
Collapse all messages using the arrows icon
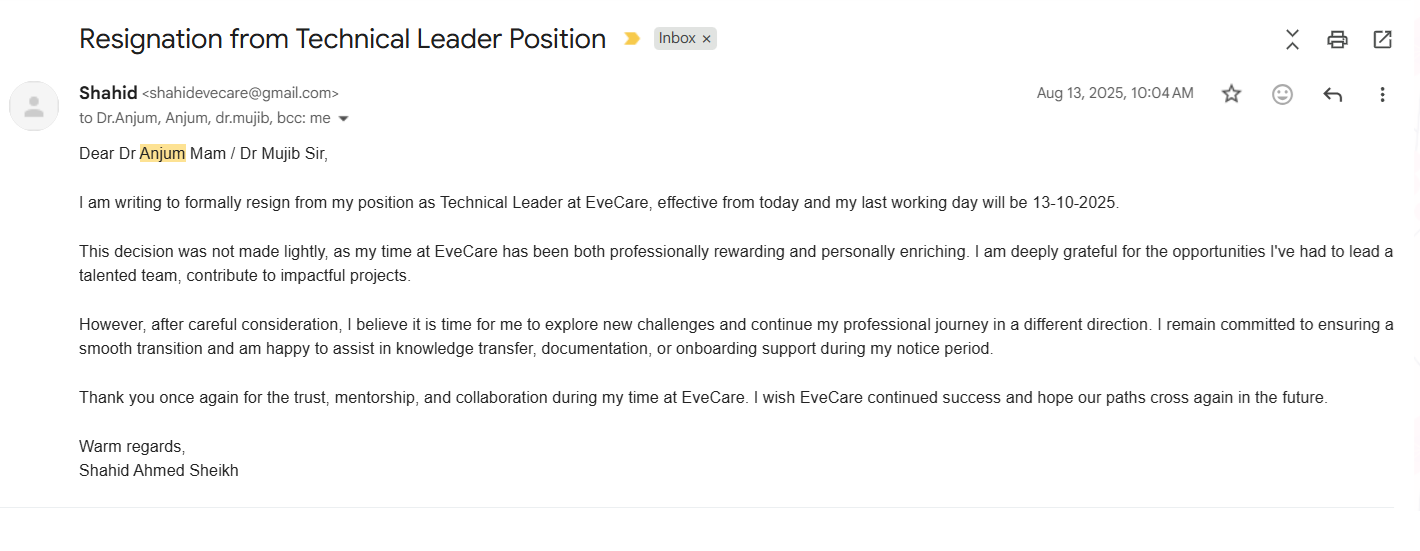coord(1292,39)
